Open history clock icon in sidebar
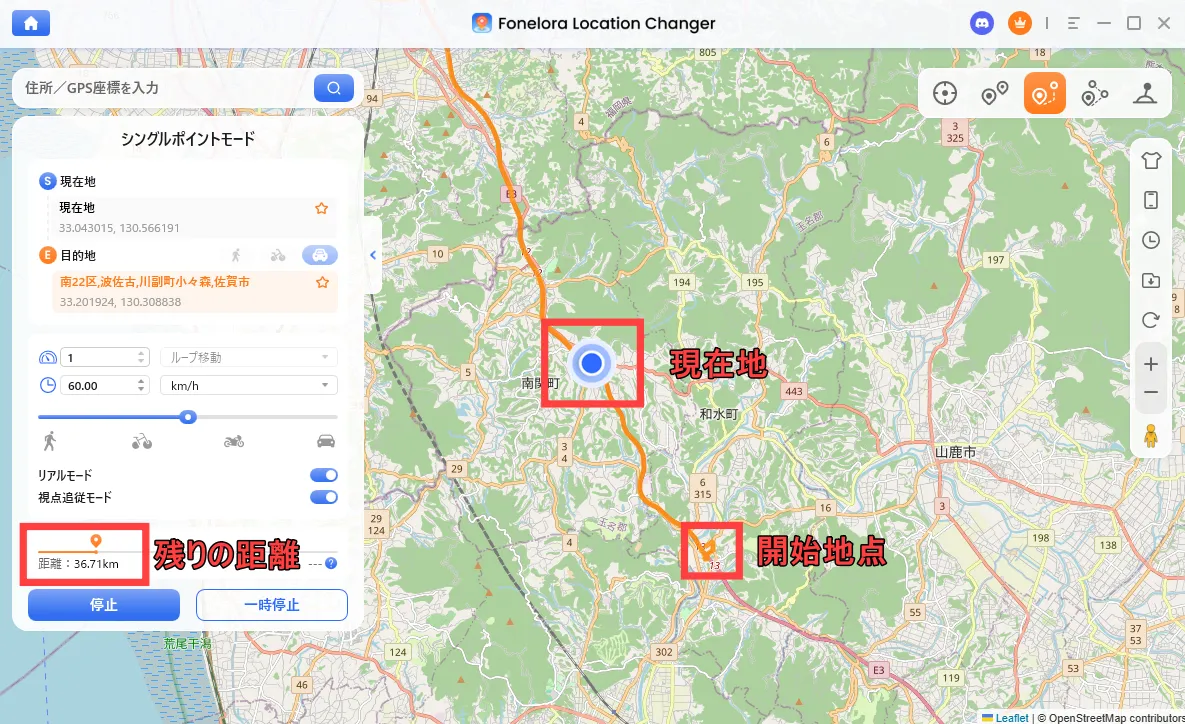Screen dimensions: 1185x724 1150,240
